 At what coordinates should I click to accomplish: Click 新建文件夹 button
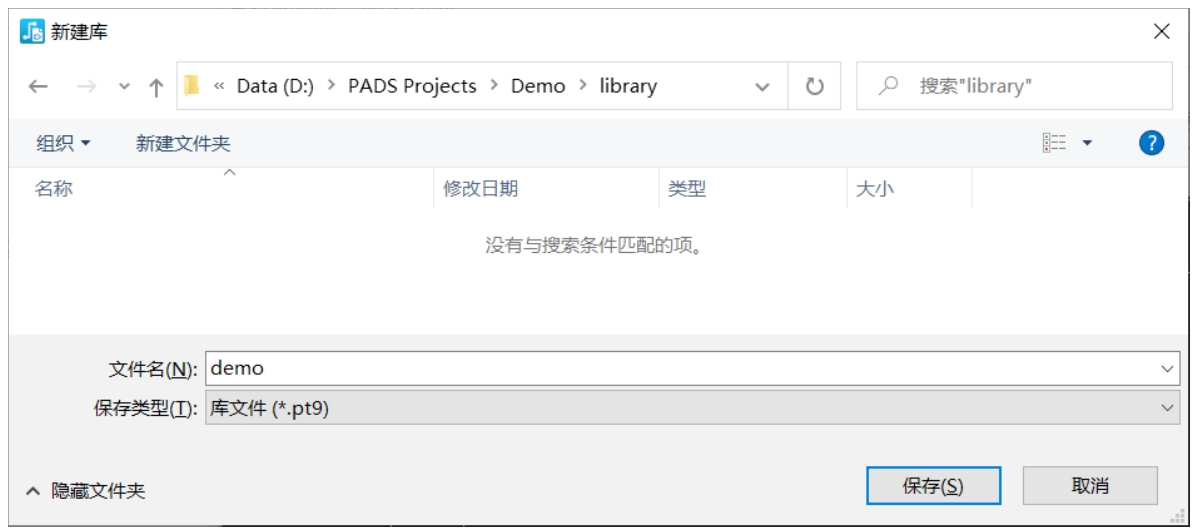183,142
